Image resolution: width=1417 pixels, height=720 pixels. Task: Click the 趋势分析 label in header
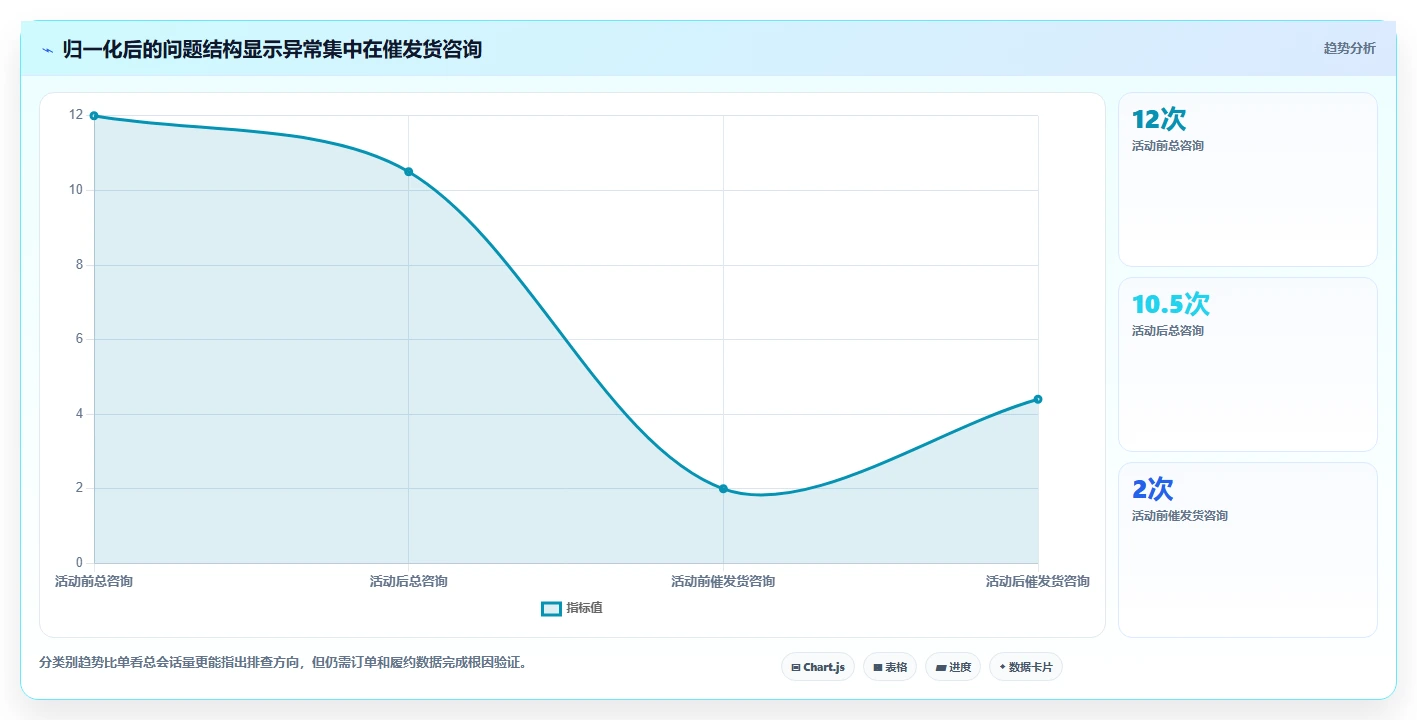click(1349, 48)
